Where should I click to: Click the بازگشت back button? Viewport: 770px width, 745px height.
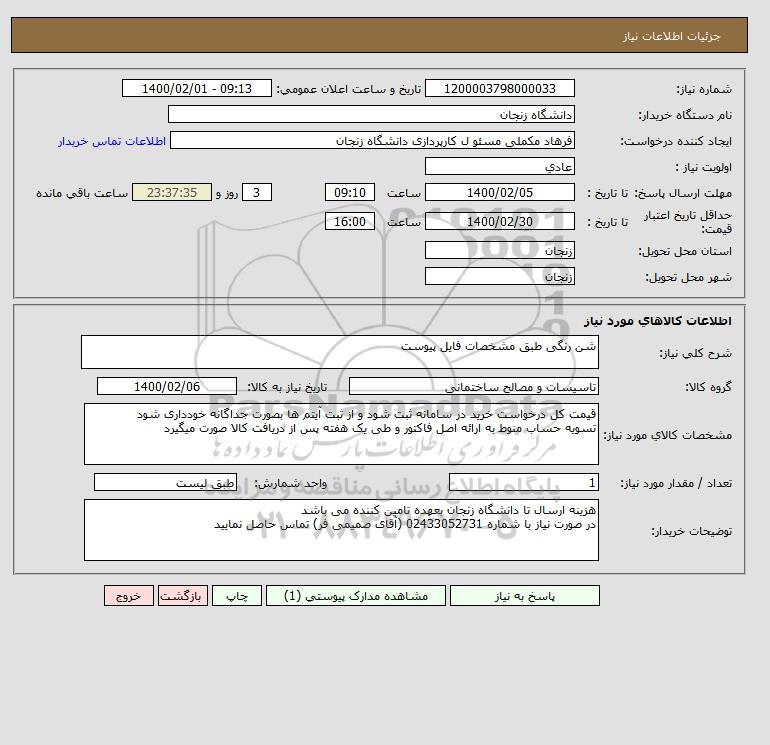pos(183,596)
